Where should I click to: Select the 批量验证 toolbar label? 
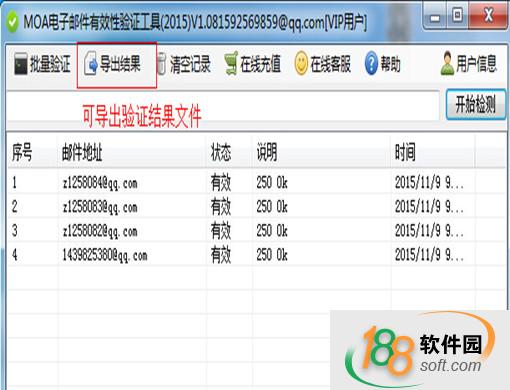tap(50, 64)
